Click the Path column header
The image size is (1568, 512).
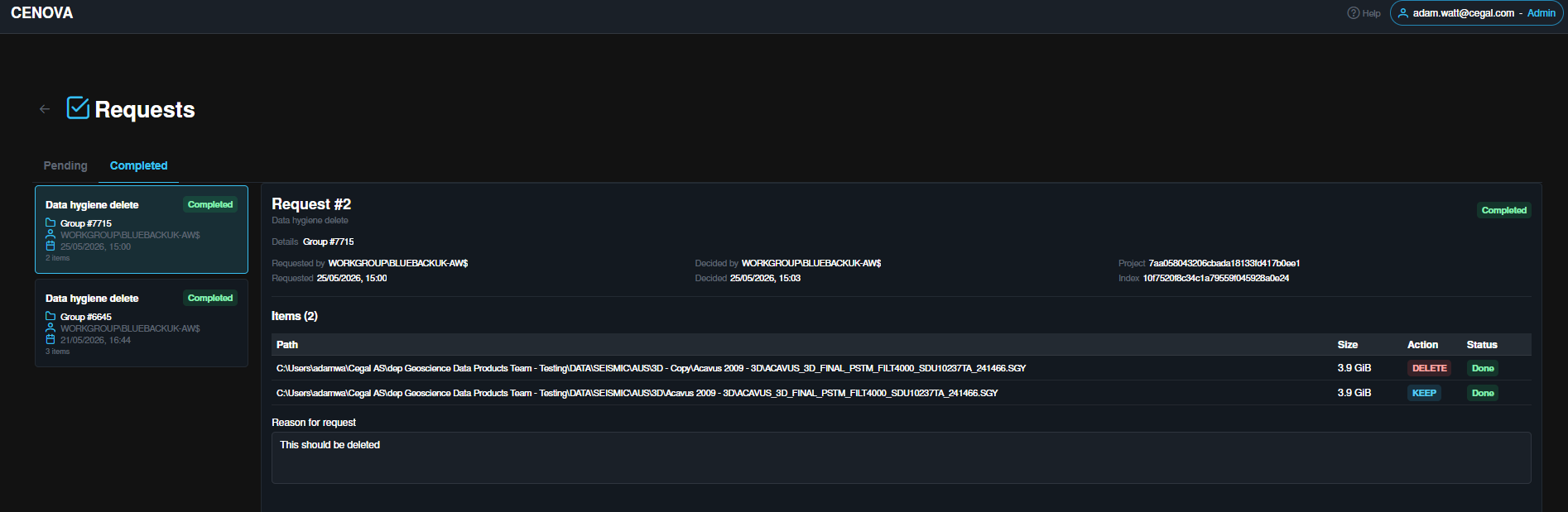(287, 344)
